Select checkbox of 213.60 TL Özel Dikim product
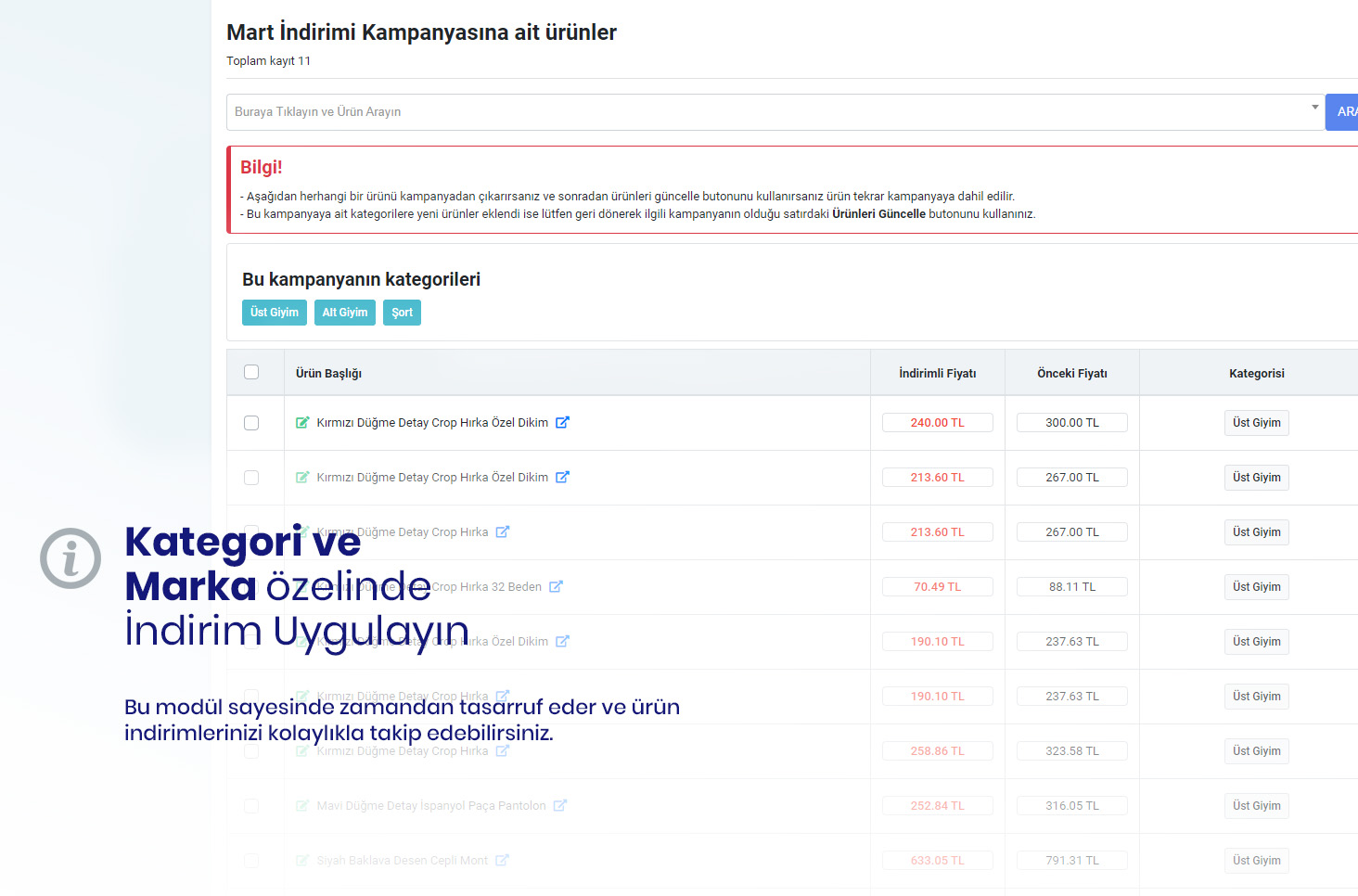 (x=251, y=478)
